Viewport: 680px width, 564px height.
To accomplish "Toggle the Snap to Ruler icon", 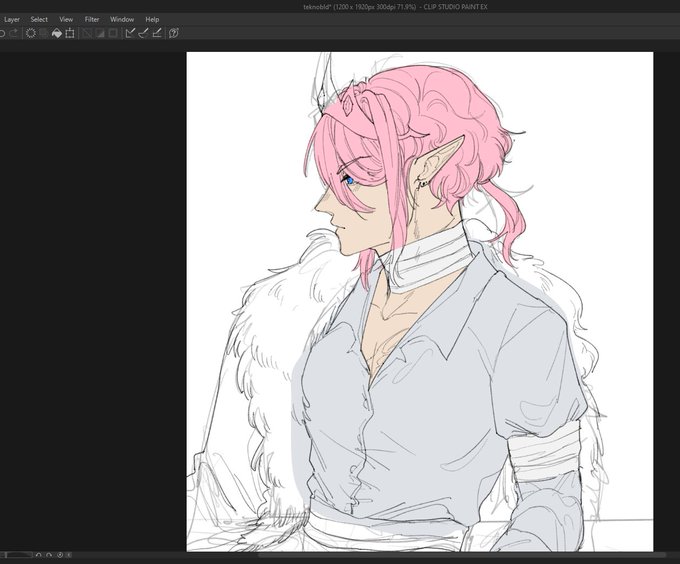I will tap(130, 33).
